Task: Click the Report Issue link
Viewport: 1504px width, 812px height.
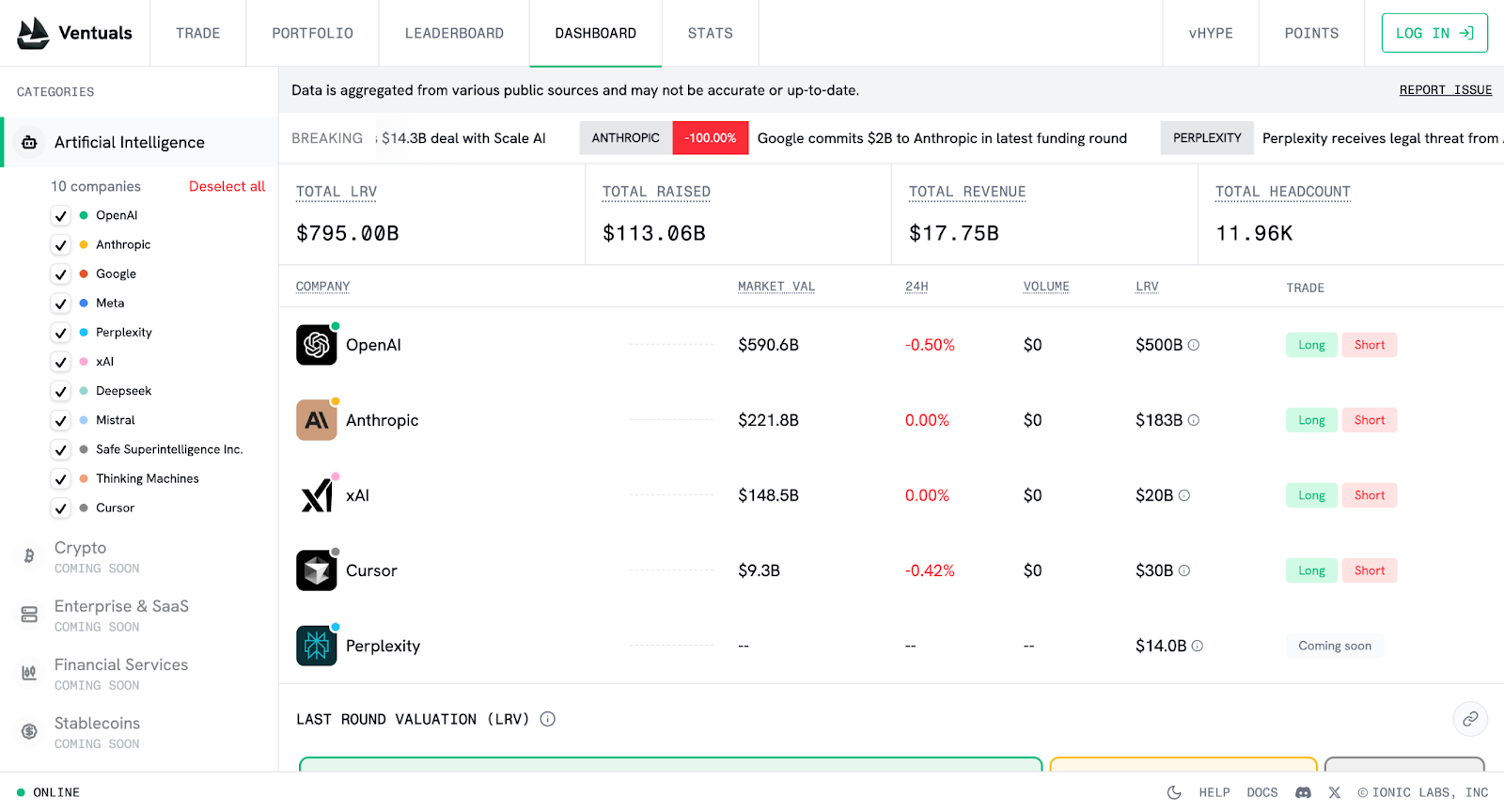Action: [x=1445, y=90]
